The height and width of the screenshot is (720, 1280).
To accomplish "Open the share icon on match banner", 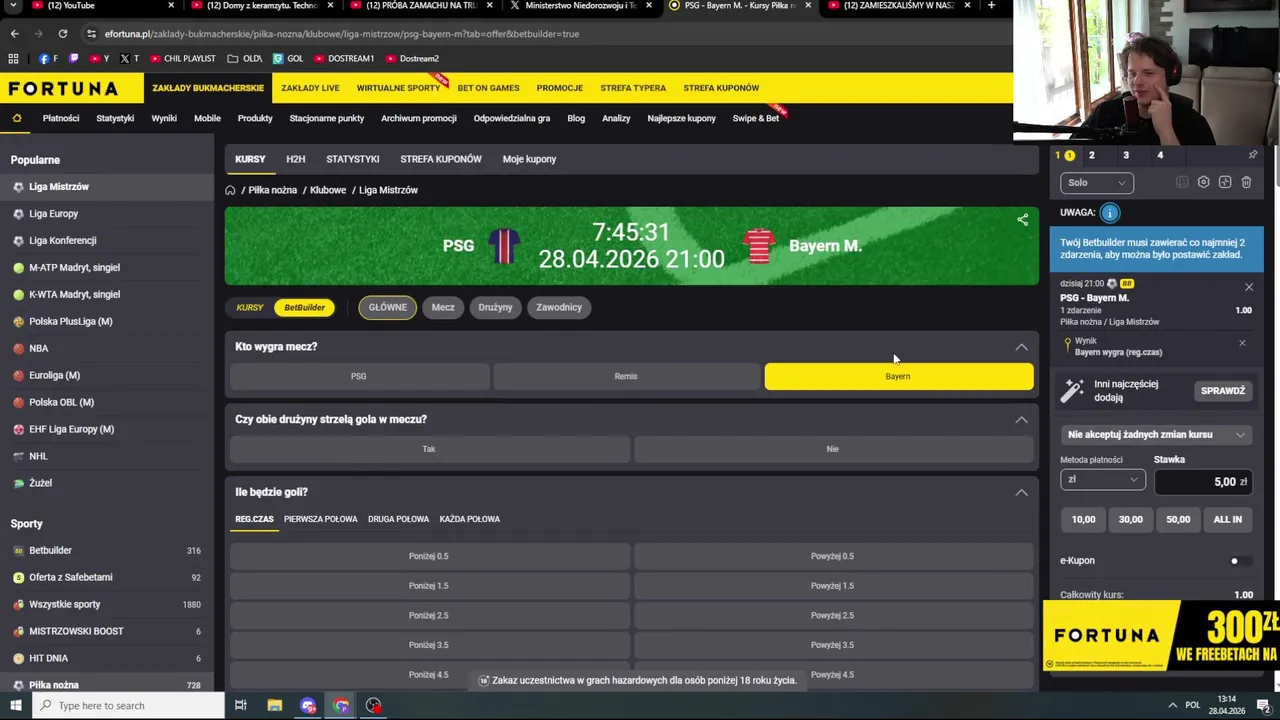I will 1022,220.
